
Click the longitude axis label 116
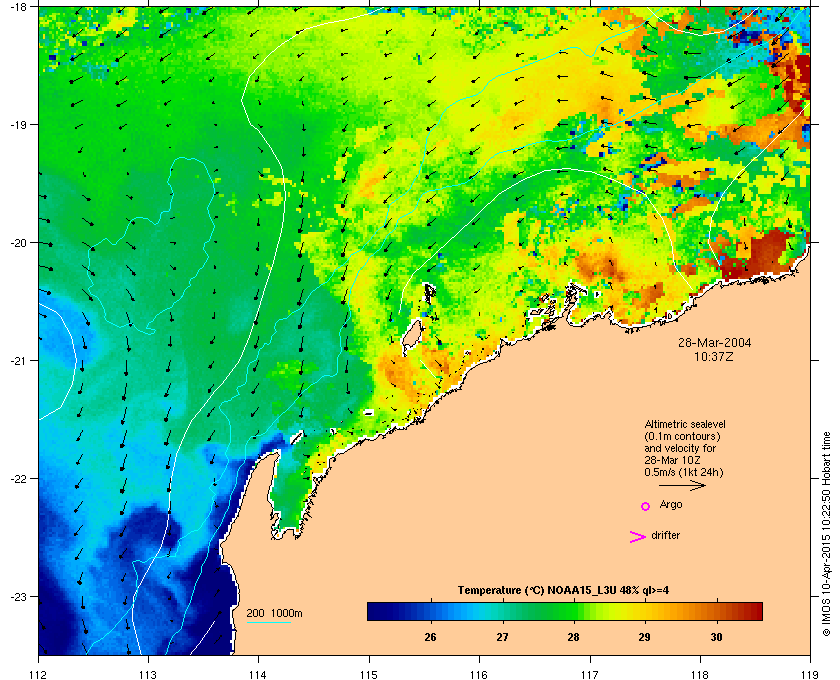(479, 674)
